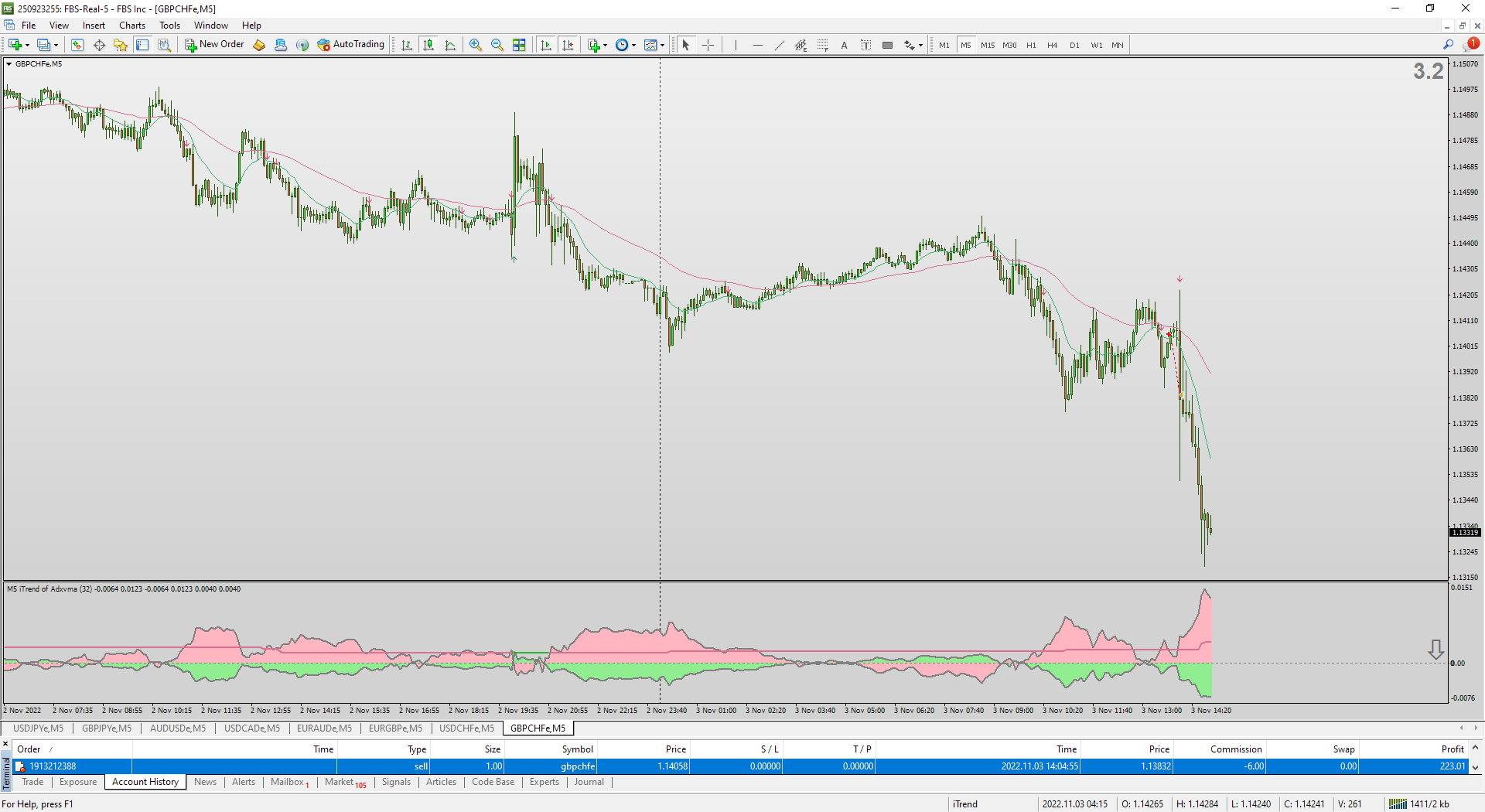Open a new chart window
Image resolution: width=1485 pixels, height=812 pixels.
[14, 45]
